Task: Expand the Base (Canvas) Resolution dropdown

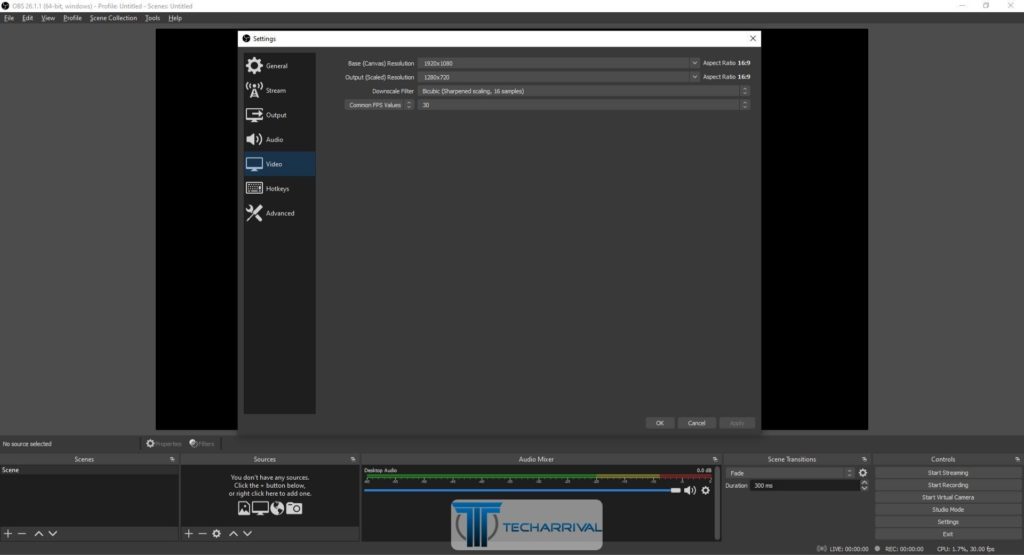Action: (694, 63)
